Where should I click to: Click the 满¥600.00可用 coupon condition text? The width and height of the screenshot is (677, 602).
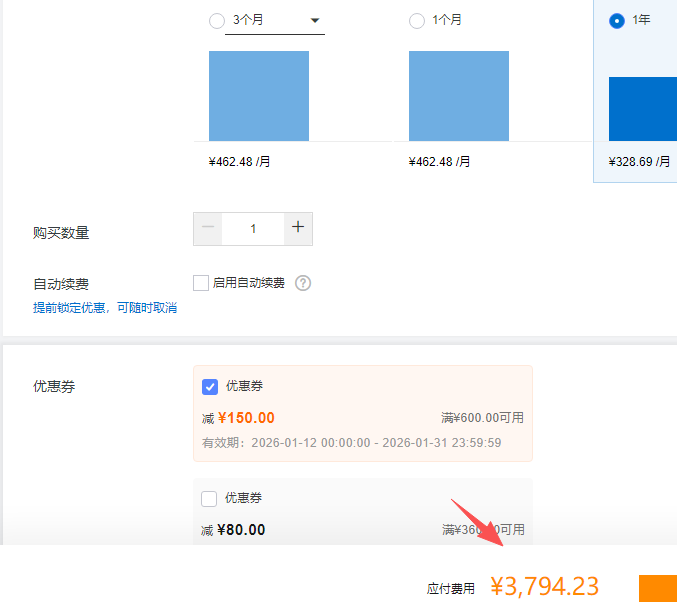coord(482,418)
